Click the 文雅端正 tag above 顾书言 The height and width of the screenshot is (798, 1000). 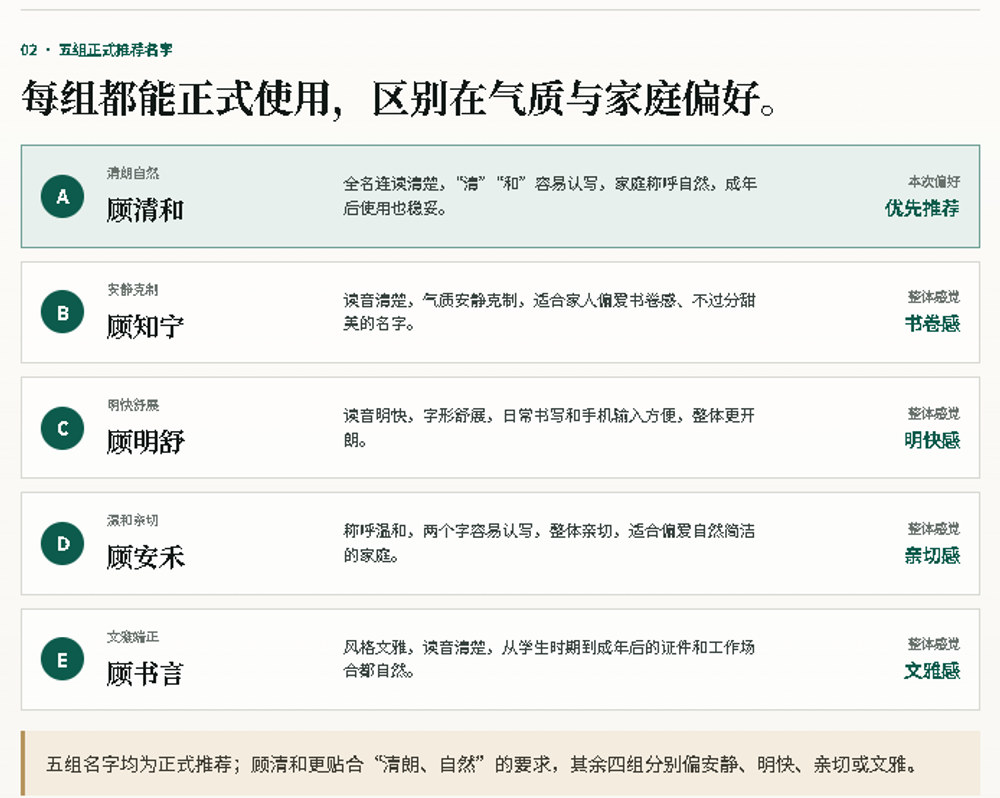pyautogui.click(x=133, y=636)
